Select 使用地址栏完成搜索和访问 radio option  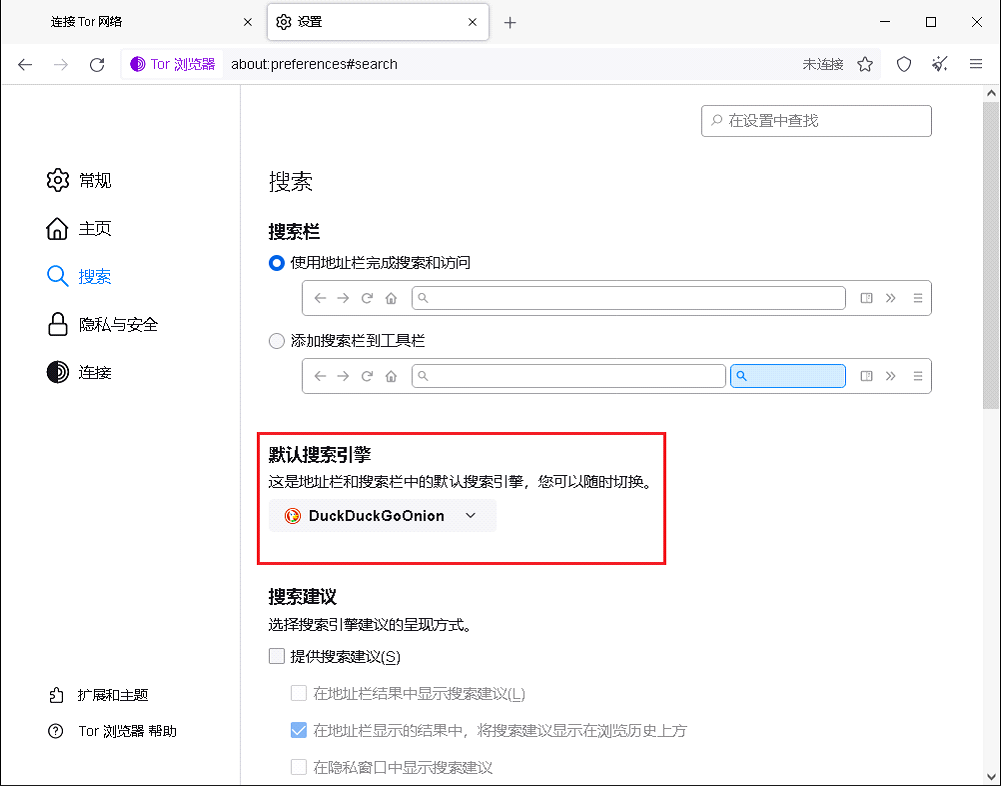[x=276, y=263]
